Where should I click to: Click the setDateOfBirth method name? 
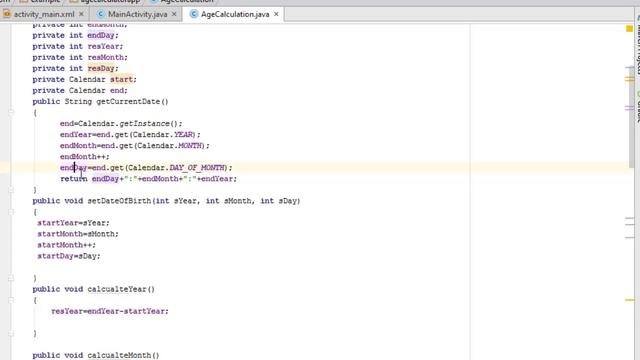(119, 201)
